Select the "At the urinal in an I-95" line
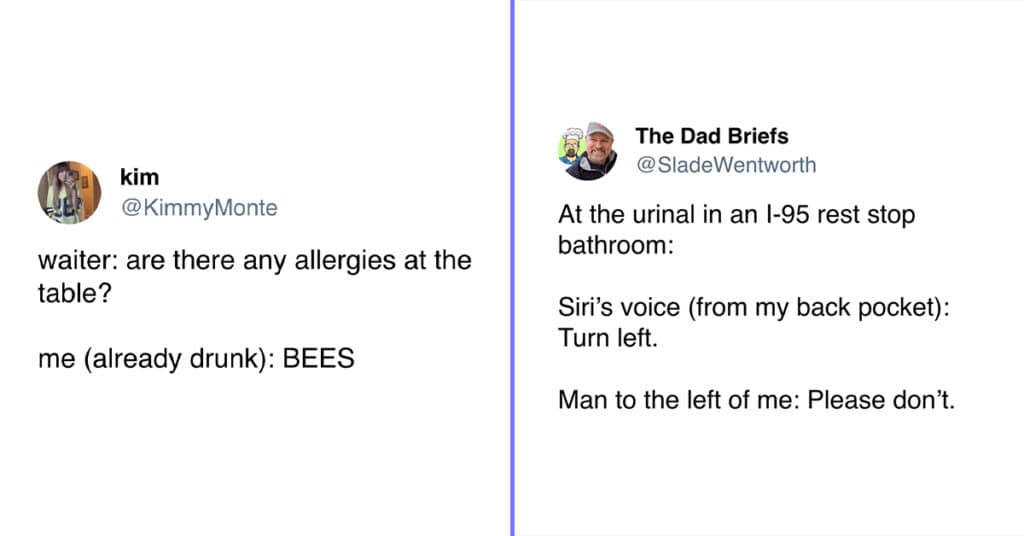Screen dimensions: 1024x536 coord(737,215)
